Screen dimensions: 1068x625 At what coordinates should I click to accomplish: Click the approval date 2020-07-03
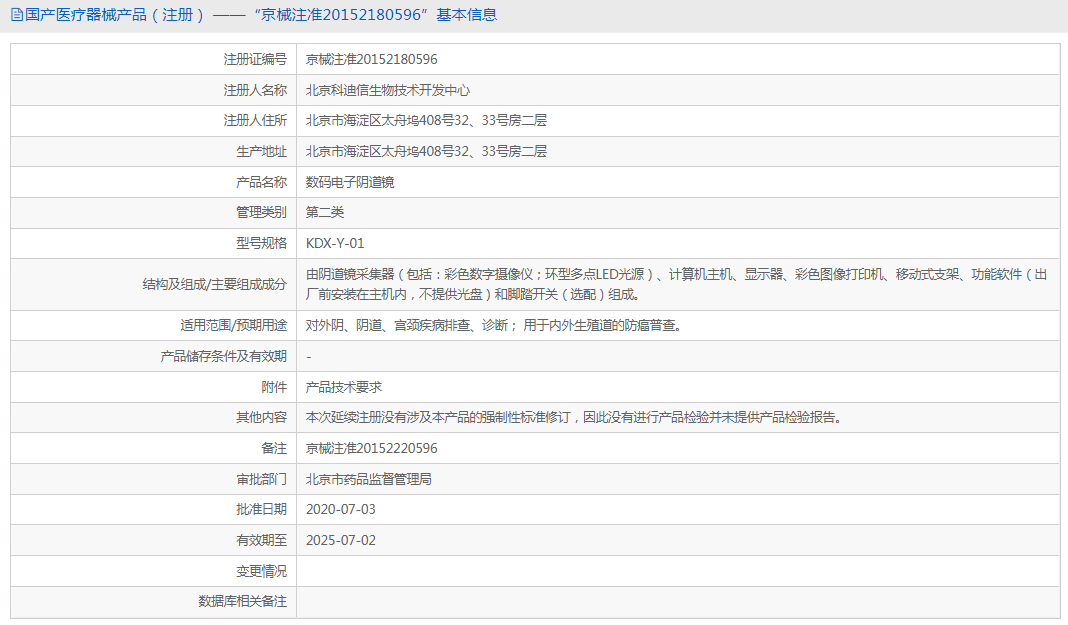[340, 509]
